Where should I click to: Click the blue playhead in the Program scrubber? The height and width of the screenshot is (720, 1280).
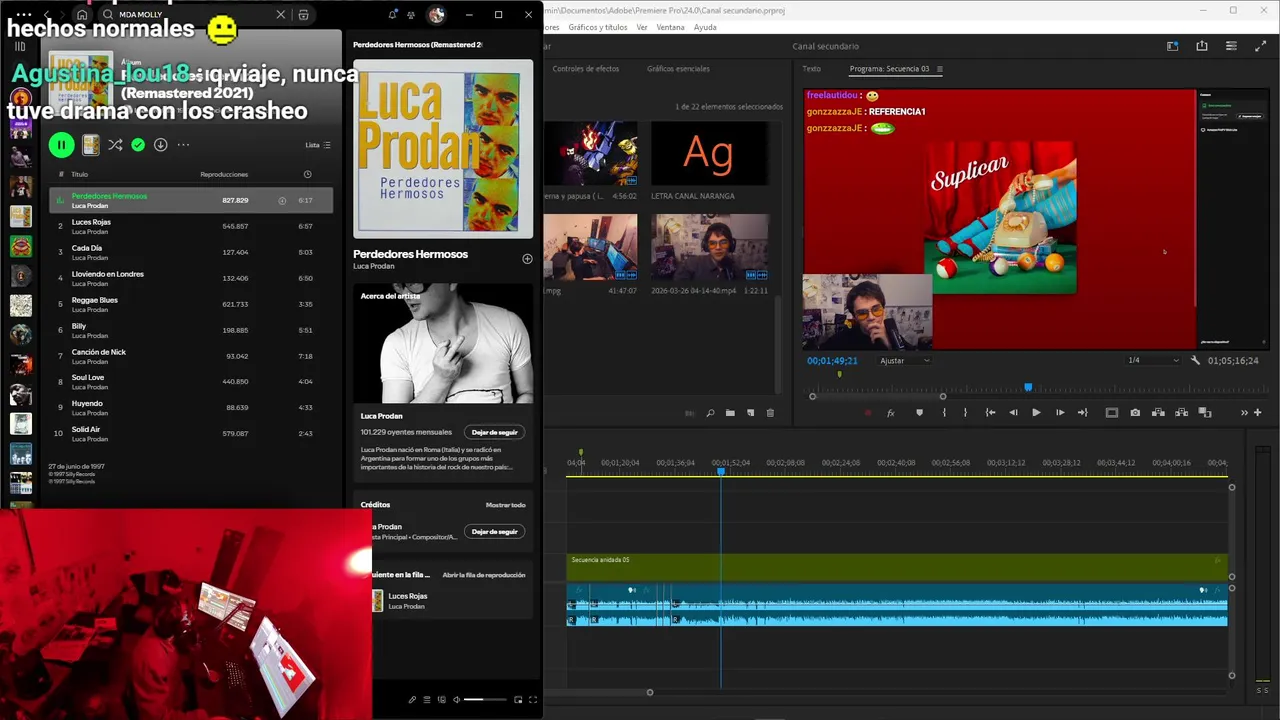coord(1028,387)
